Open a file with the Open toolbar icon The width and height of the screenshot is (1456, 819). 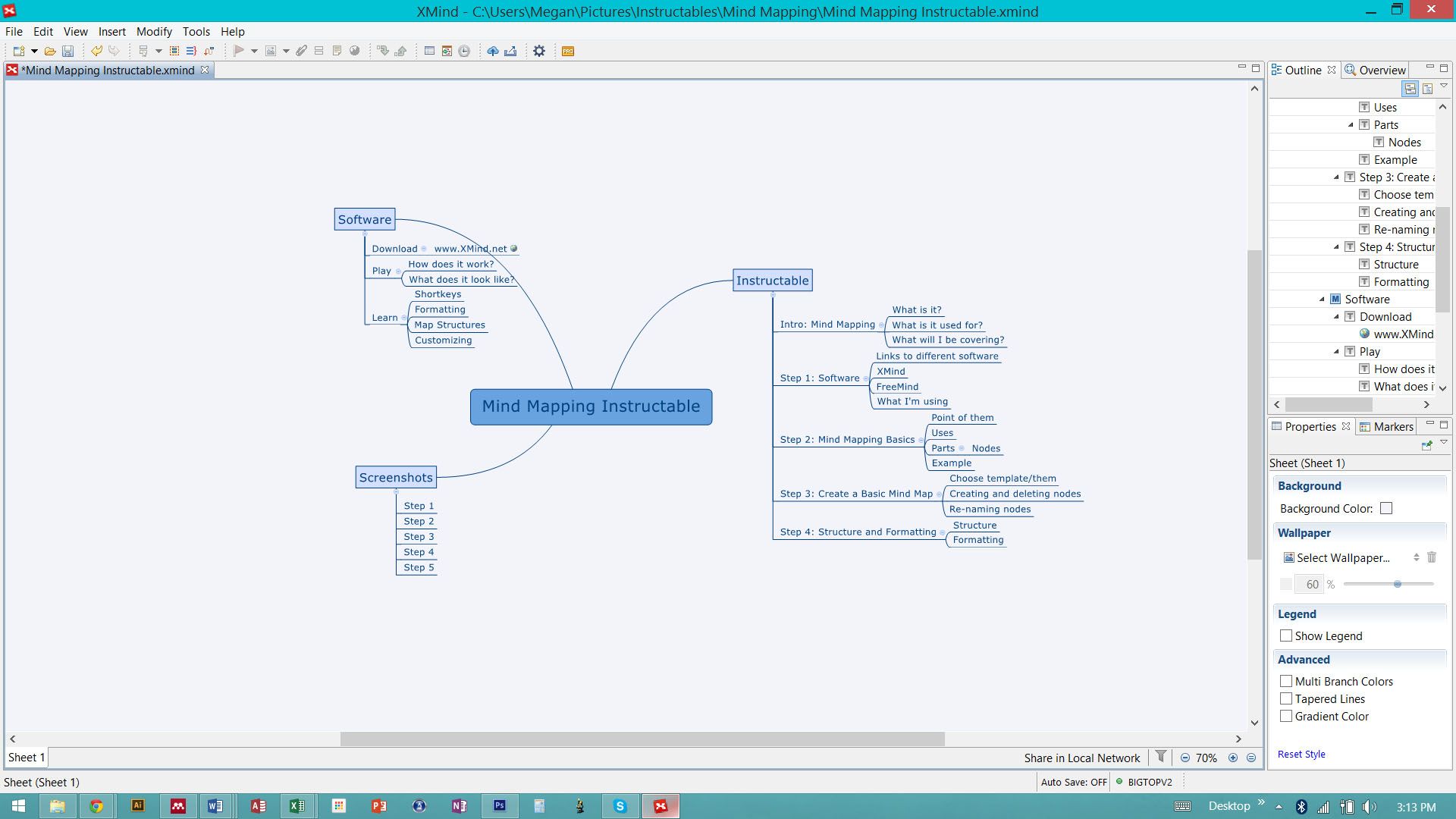pyautogui.click(x=49, y=51)
